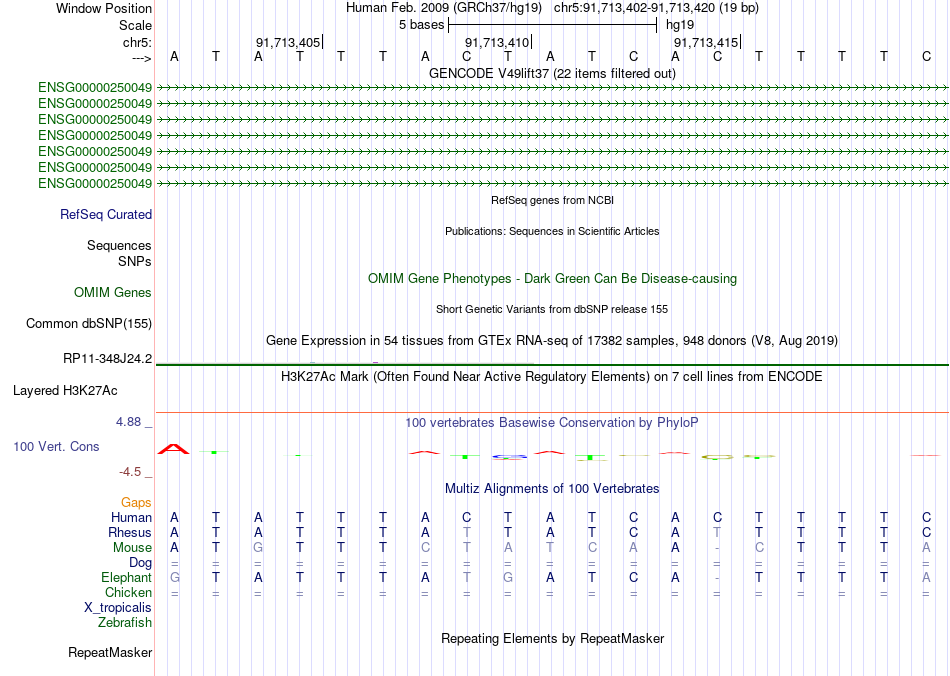Image resolution: width=950 pixels, height=676 pixels.
Task: Select the Human alignment row label
Action: 131,517
